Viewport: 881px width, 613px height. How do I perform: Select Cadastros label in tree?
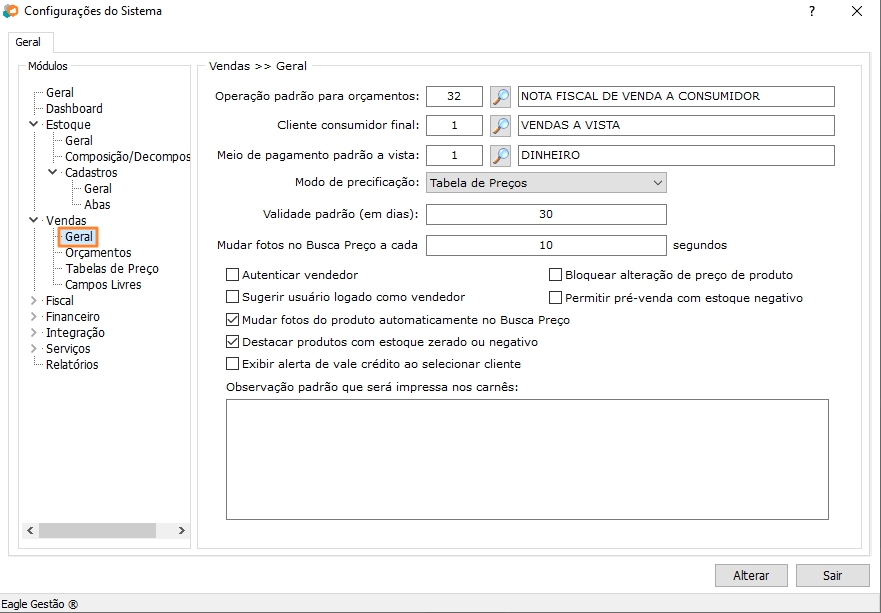[91, 172]
